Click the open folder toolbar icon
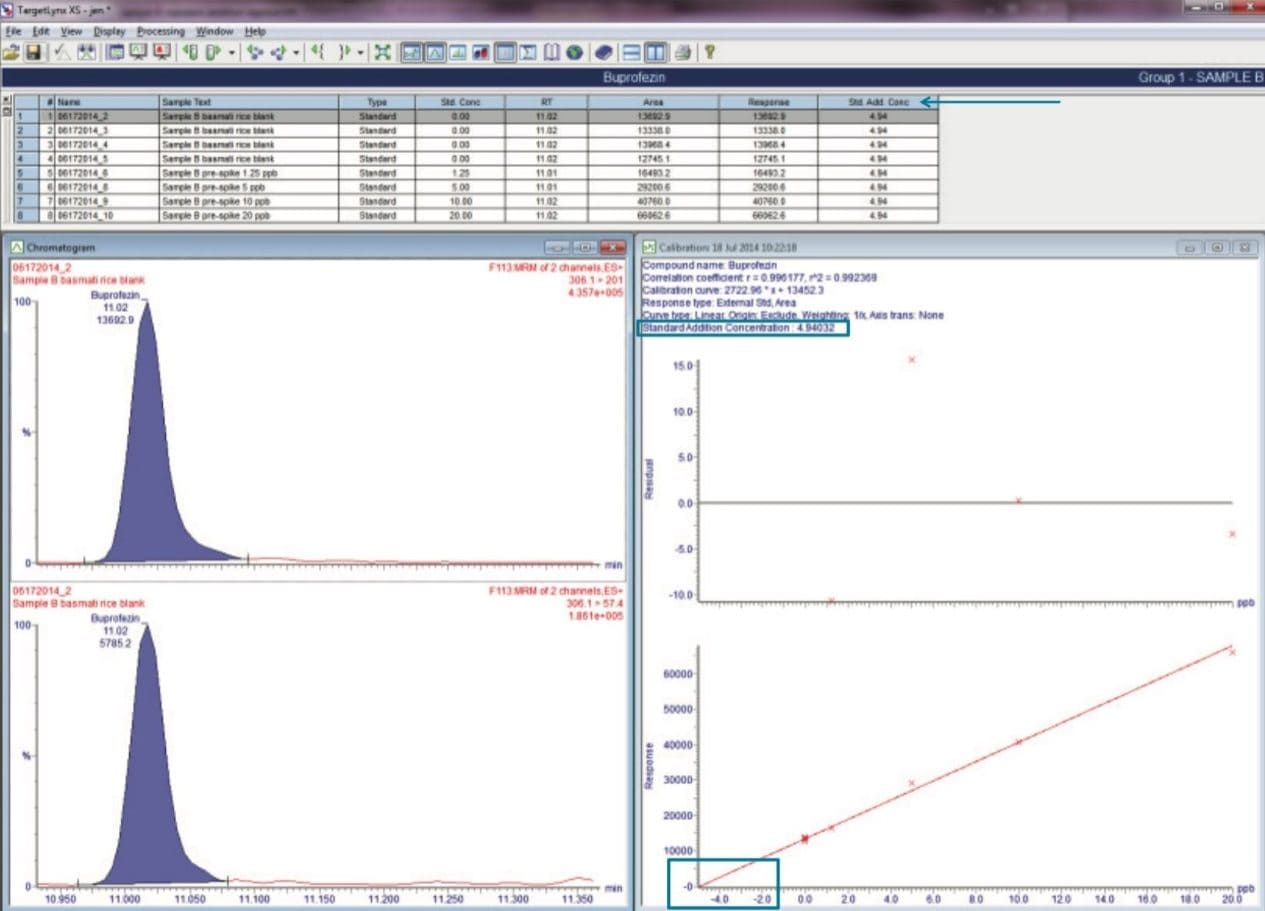This screenshot has width=1265, height=911. point(11,52)
